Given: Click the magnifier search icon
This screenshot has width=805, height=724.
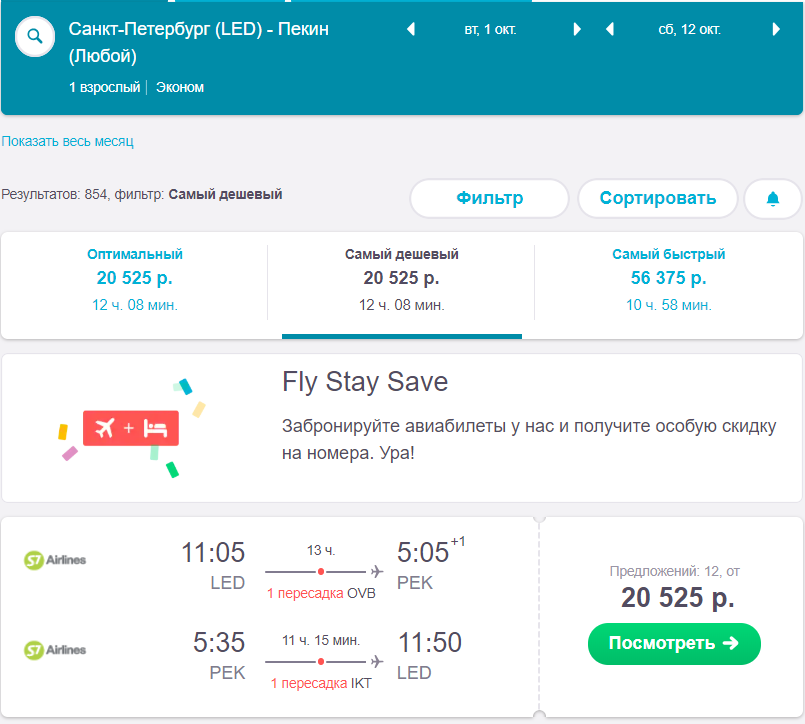Looking at the screenshot, I should coord(35,38).
